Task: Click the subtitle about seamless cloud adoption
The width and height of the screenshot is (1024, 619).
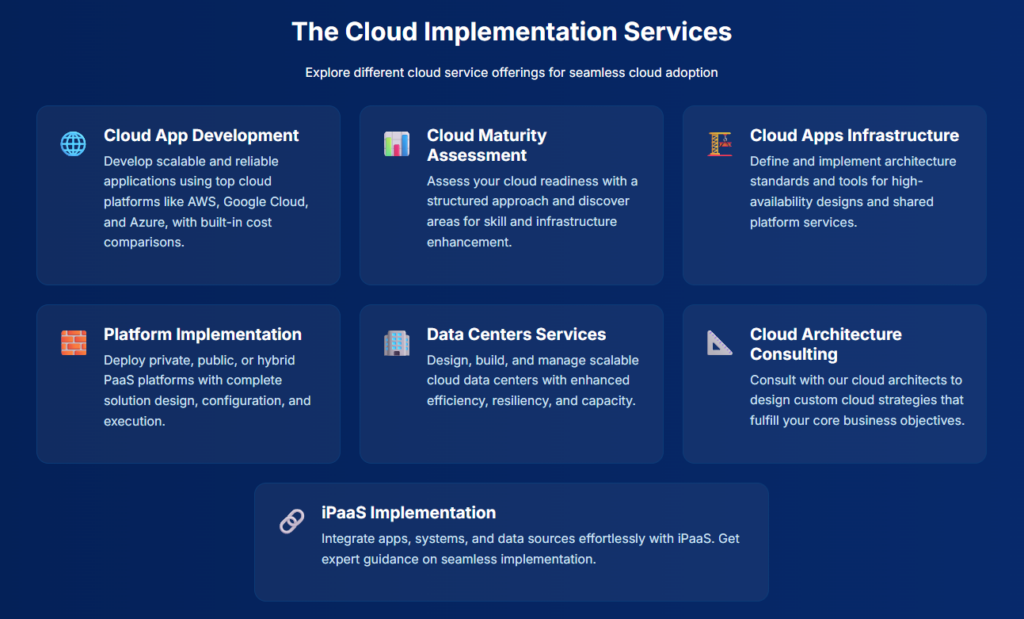Action: coord(511,72)
